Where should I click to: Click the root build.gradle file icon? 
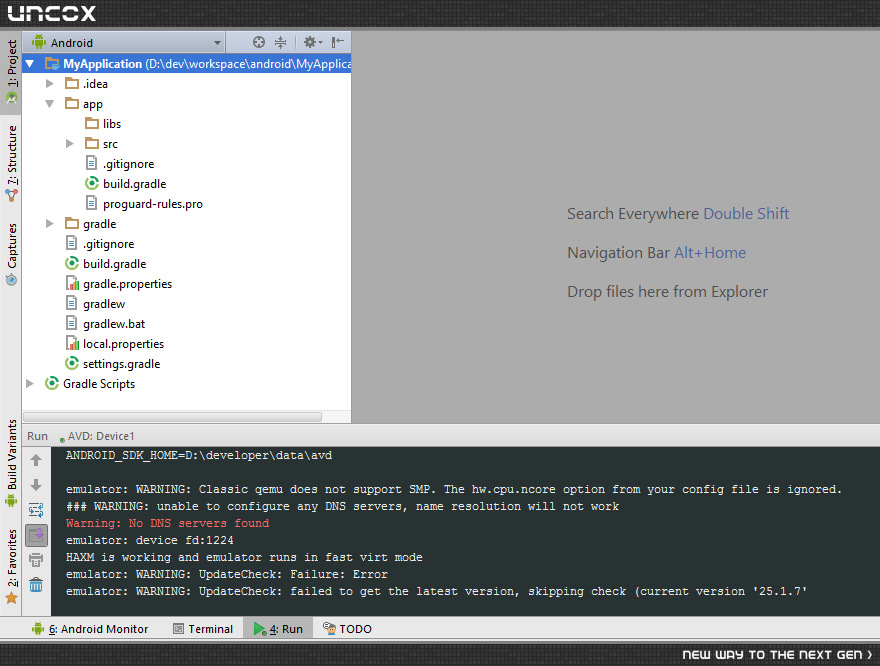click(72, 263)
